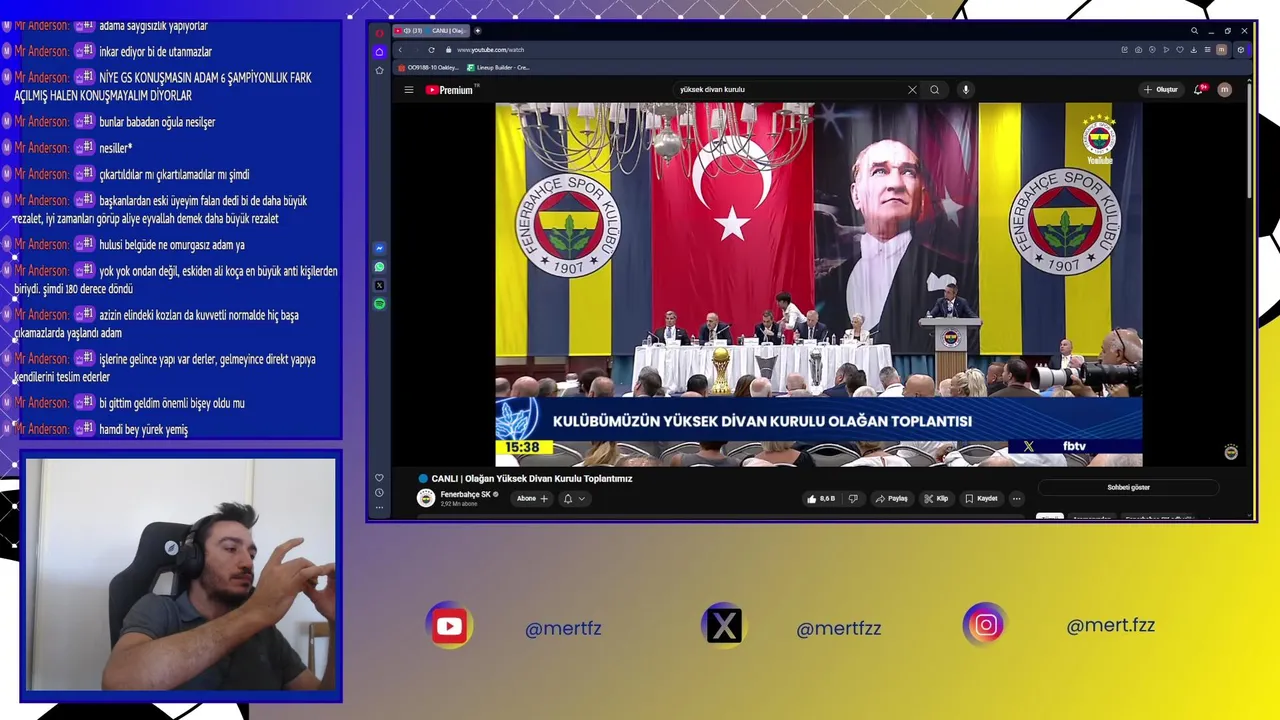The height and width of the screenshot is (720, 1280).
Task: Go to YouTube Premium home logo
Action: tap(451, 90)
